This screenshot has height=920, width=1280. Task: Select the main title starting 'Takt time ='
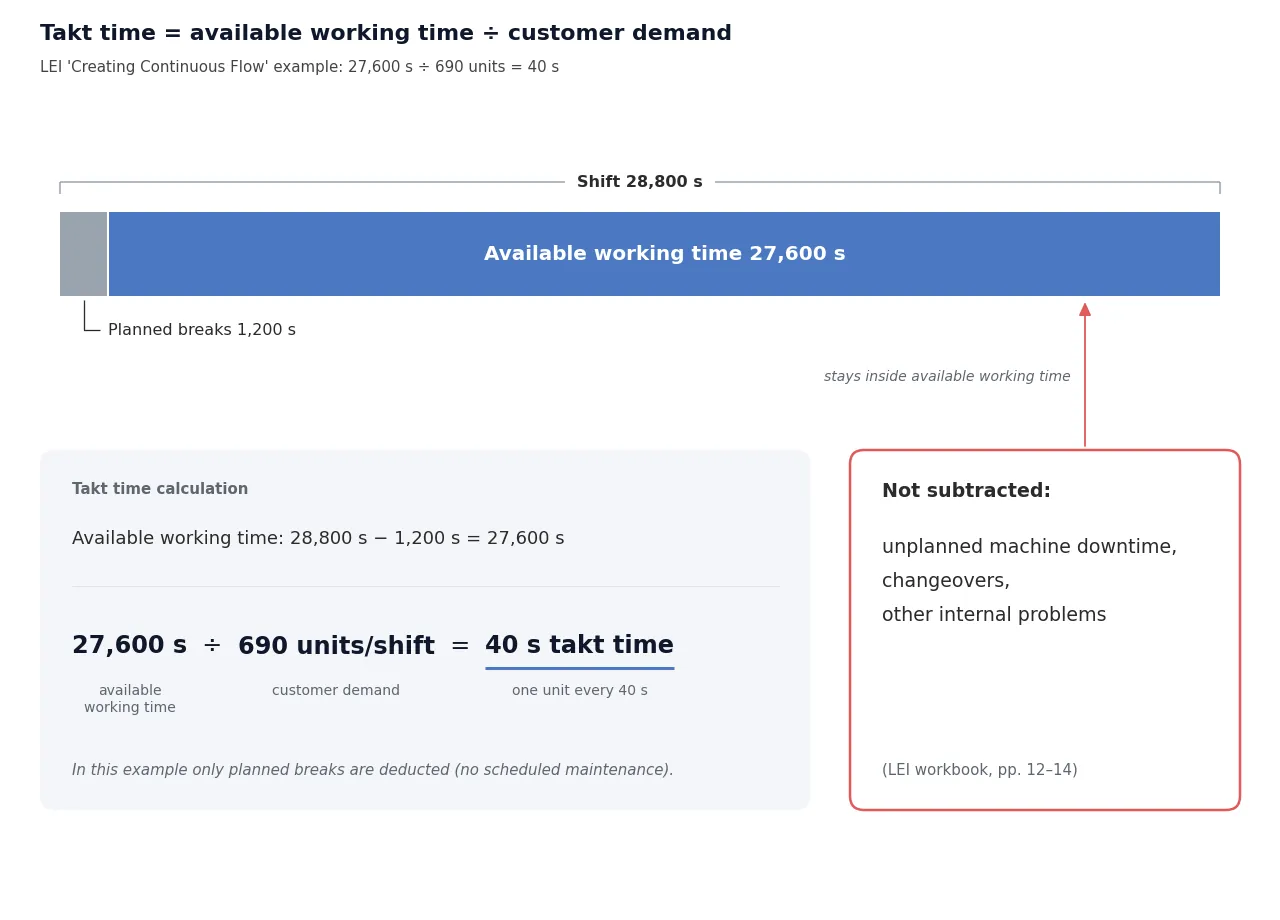(x=386, y=33)
